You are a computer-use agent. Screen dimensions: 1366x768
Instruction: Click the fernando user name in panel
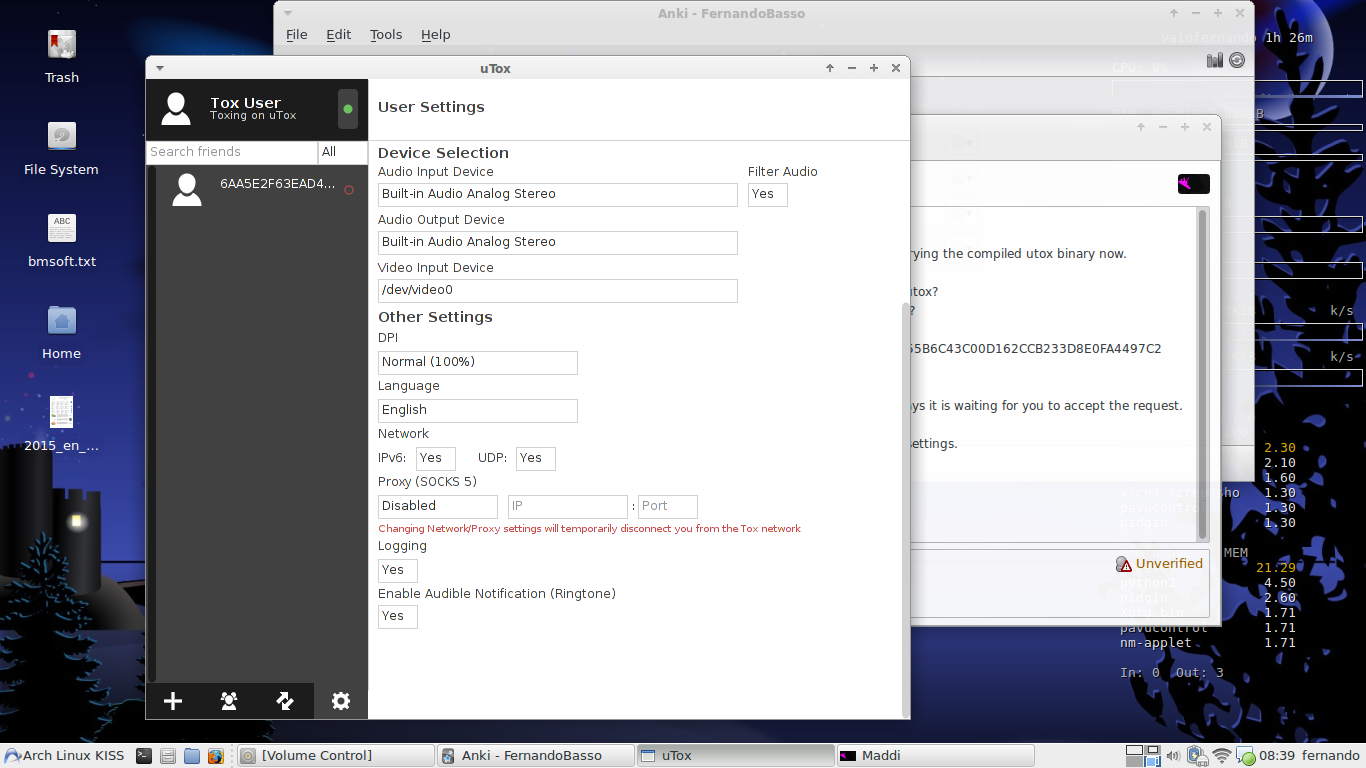(x=1331, y=756)
